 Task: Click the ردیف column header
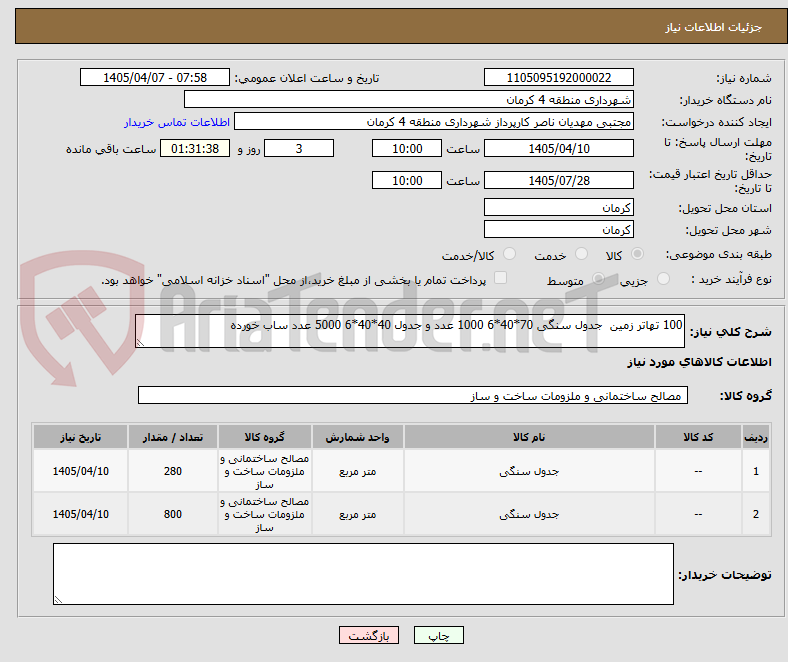756,437
